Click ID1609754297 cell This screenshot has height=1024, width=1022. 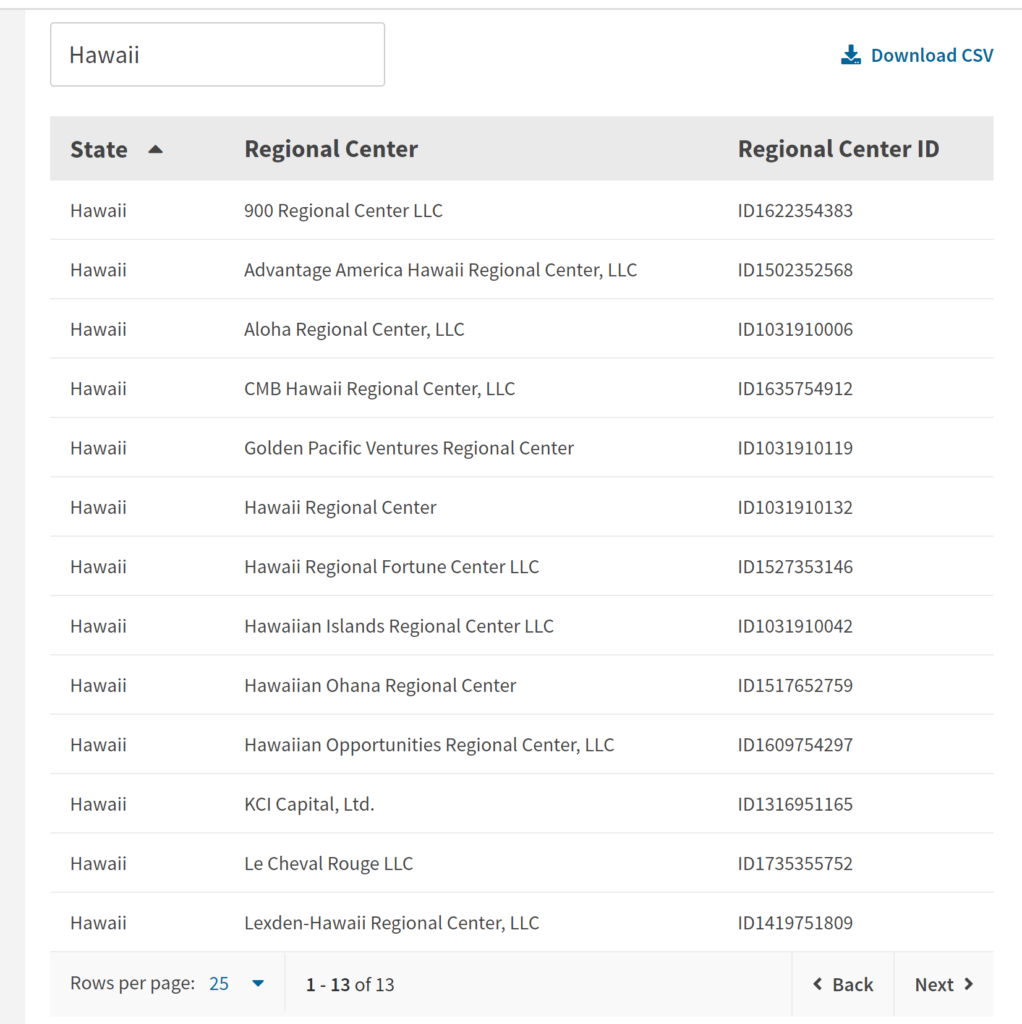click(x=795, y=745)
